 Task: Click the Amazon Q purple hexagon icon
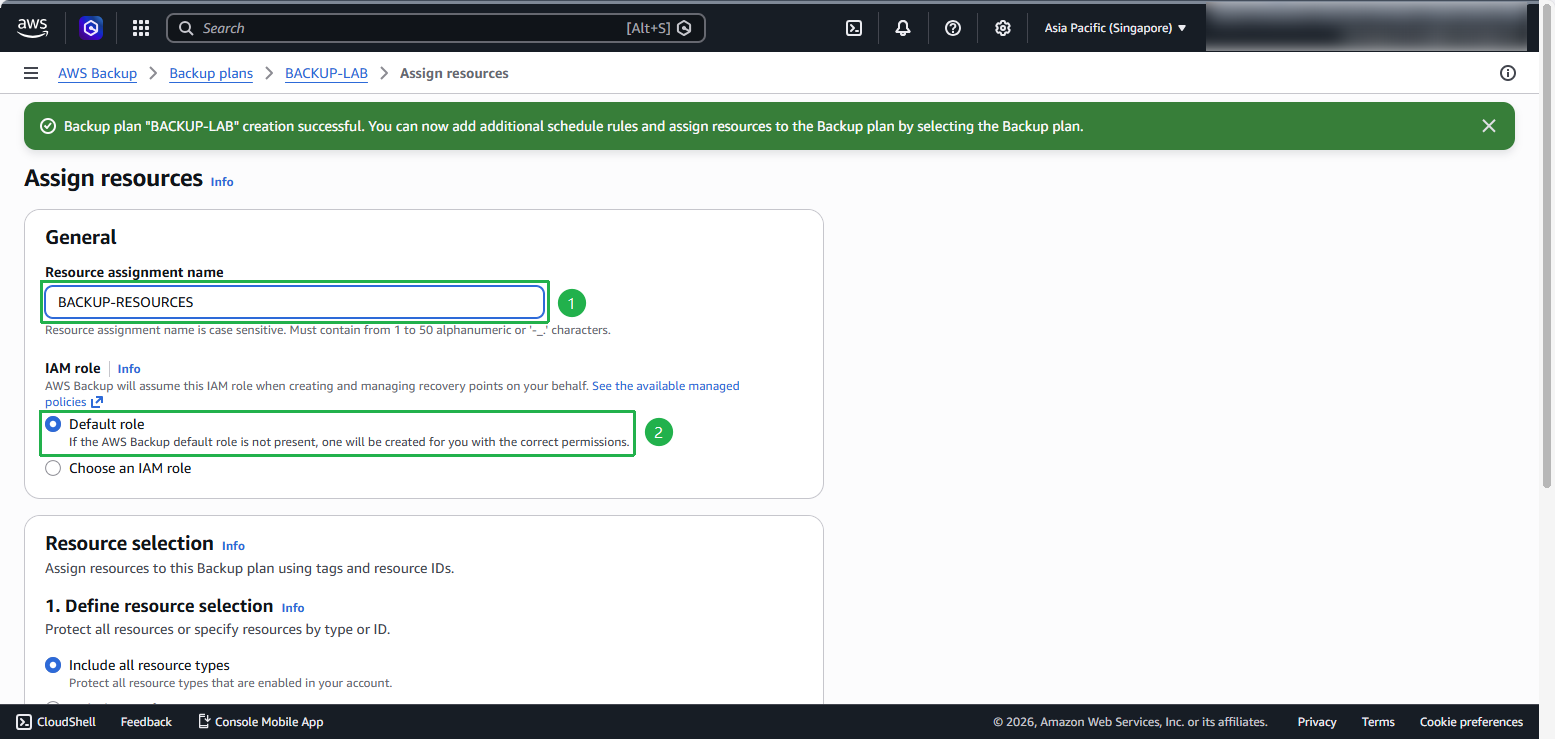coord(92,28)
